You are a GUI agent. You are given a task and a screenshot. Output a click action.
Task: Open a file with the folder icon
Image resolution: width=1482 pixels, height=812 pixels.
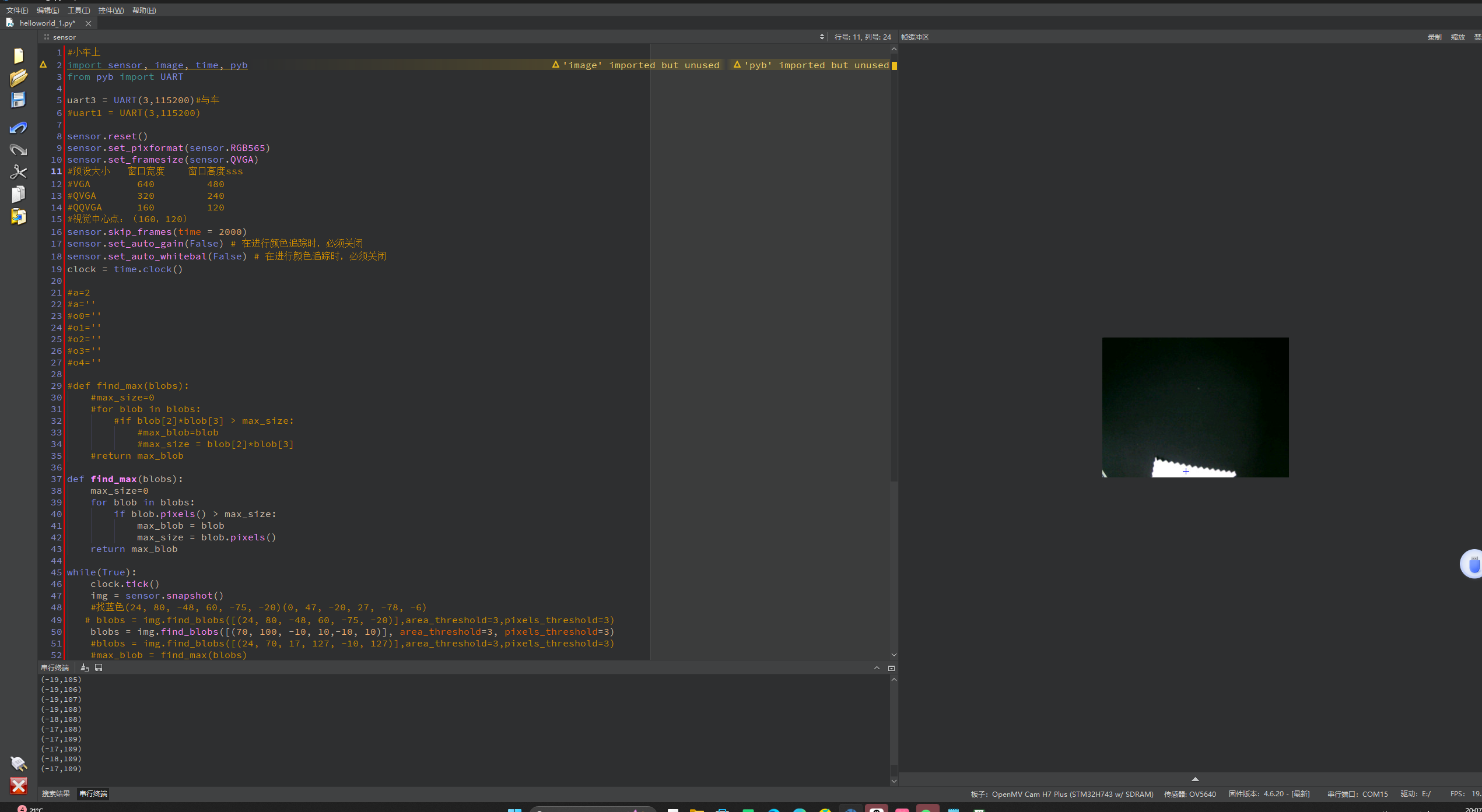click(19, 78)
